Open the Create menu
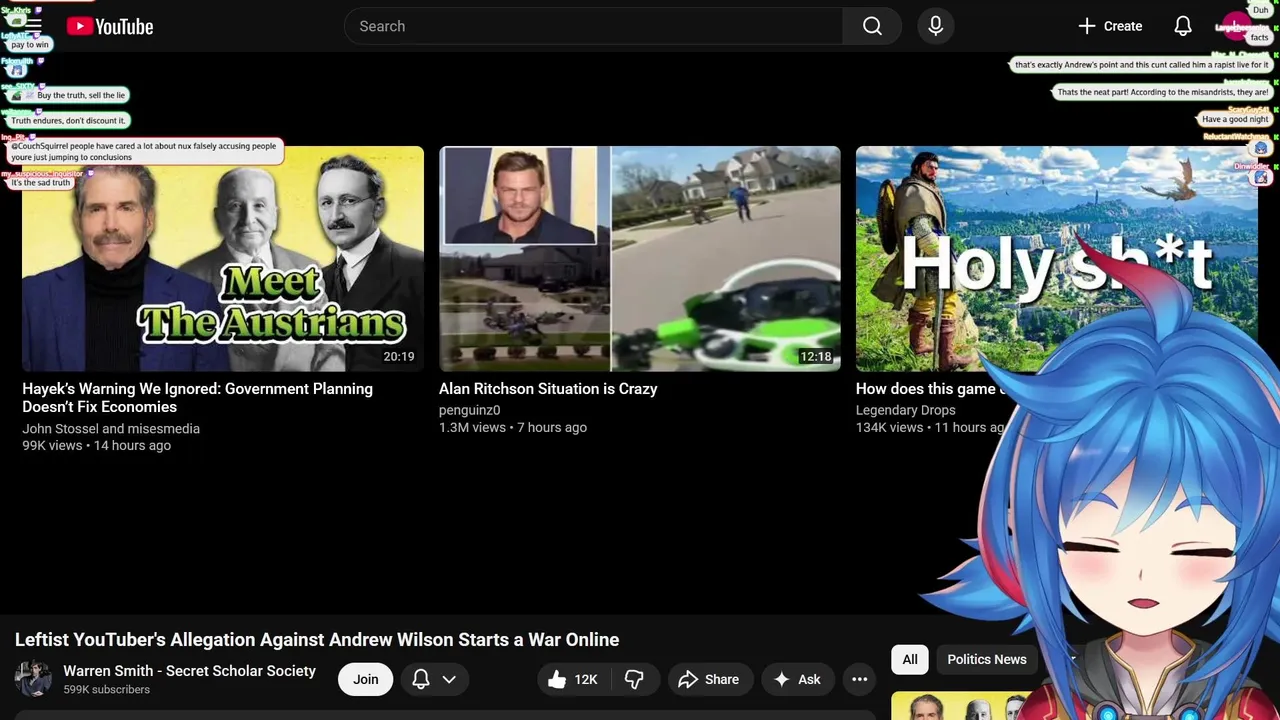 1110,26
